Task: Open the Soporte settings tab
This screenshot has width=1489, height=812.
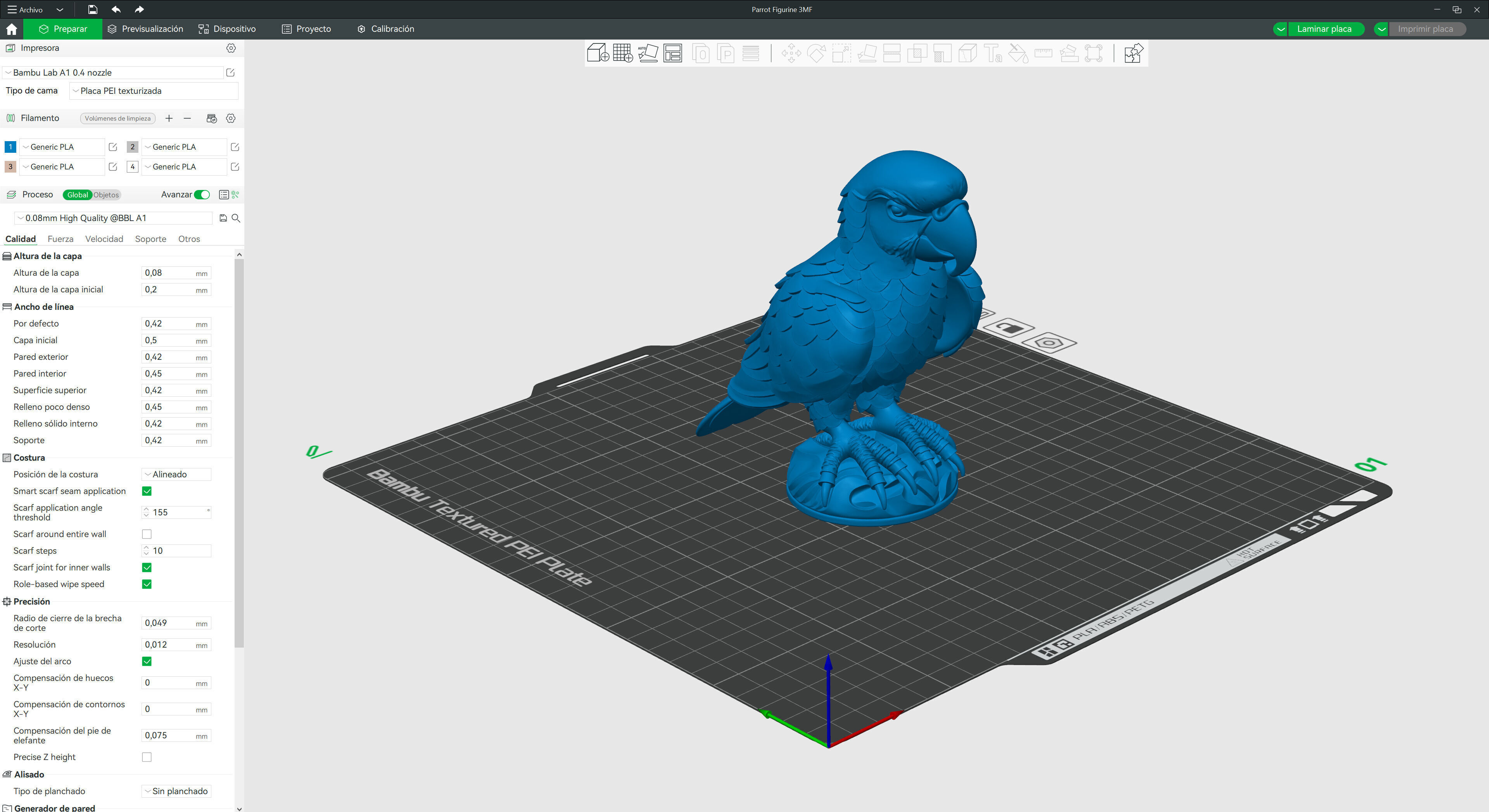Action: [x=150, y=239]
